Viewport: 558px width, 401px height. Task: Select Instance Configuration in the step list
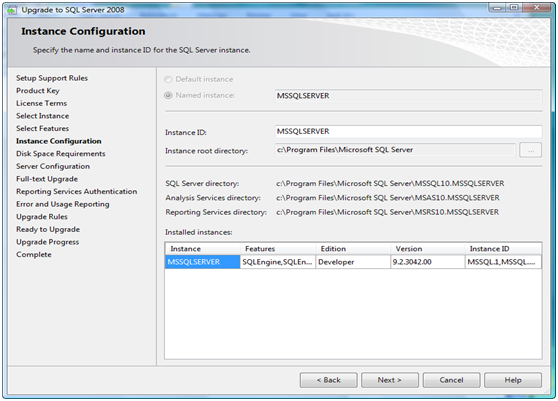pos(59,141)
